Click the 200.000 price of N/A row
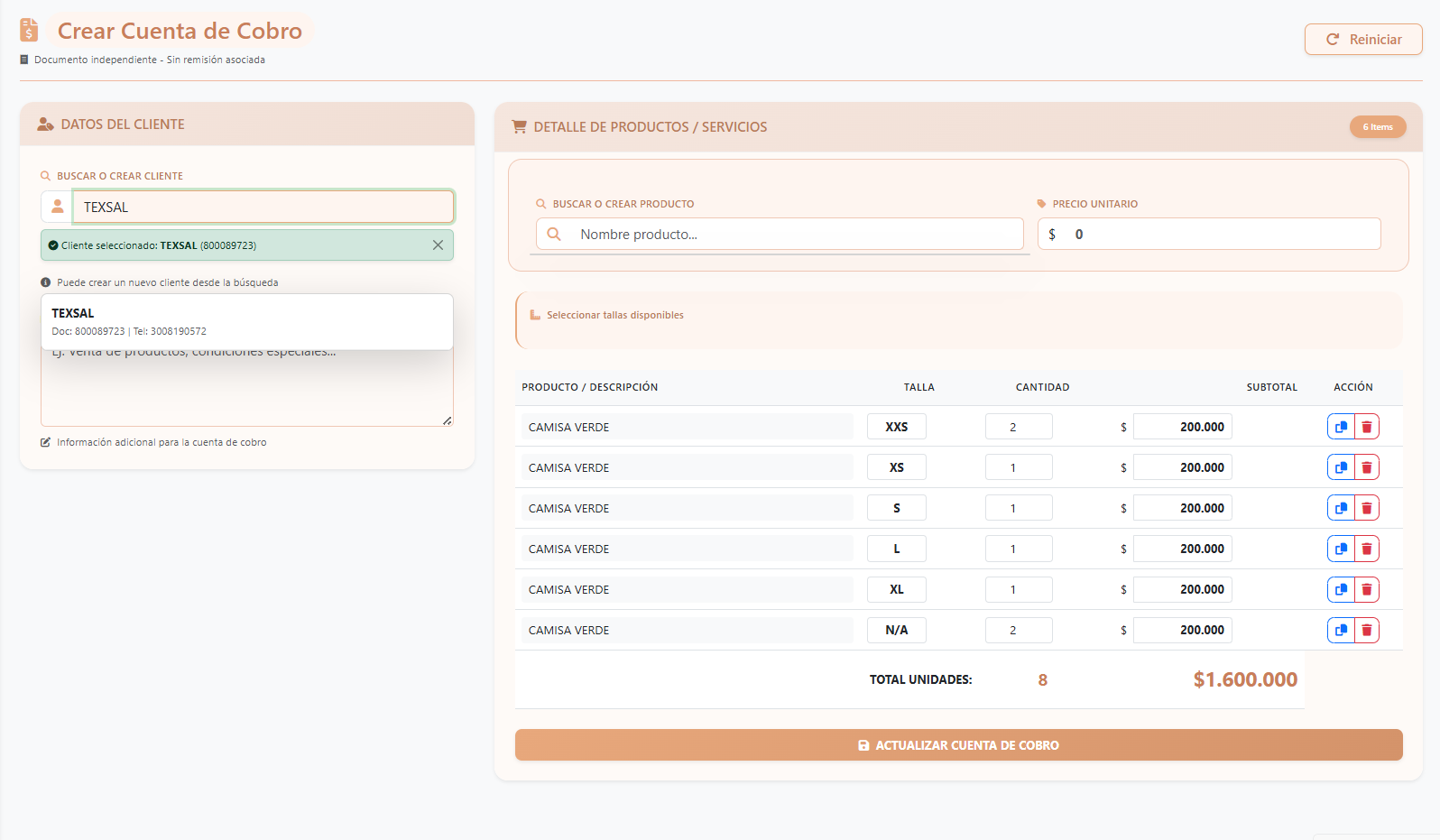 coord(1183,630)
